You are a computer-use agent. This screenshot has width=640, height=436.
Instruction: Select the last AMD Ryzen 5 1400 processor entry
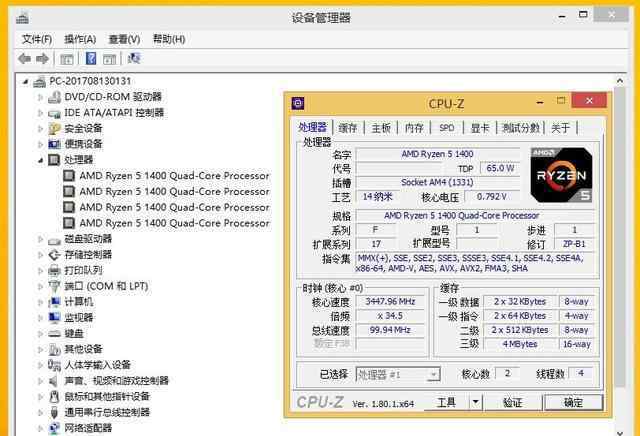pyautogui.click(x=174, y=223)
